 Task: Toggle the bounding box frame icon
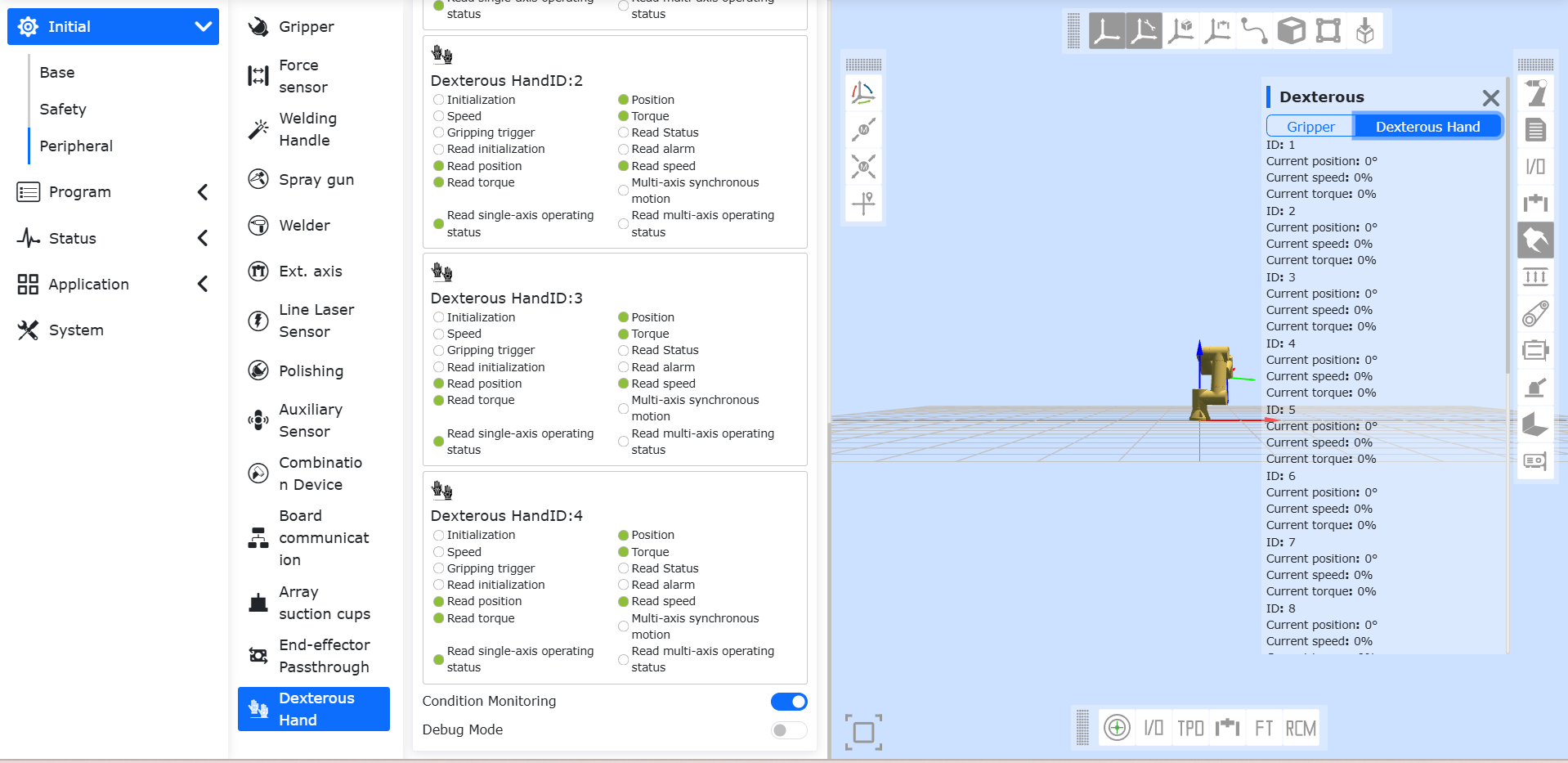click(1328, 31)
